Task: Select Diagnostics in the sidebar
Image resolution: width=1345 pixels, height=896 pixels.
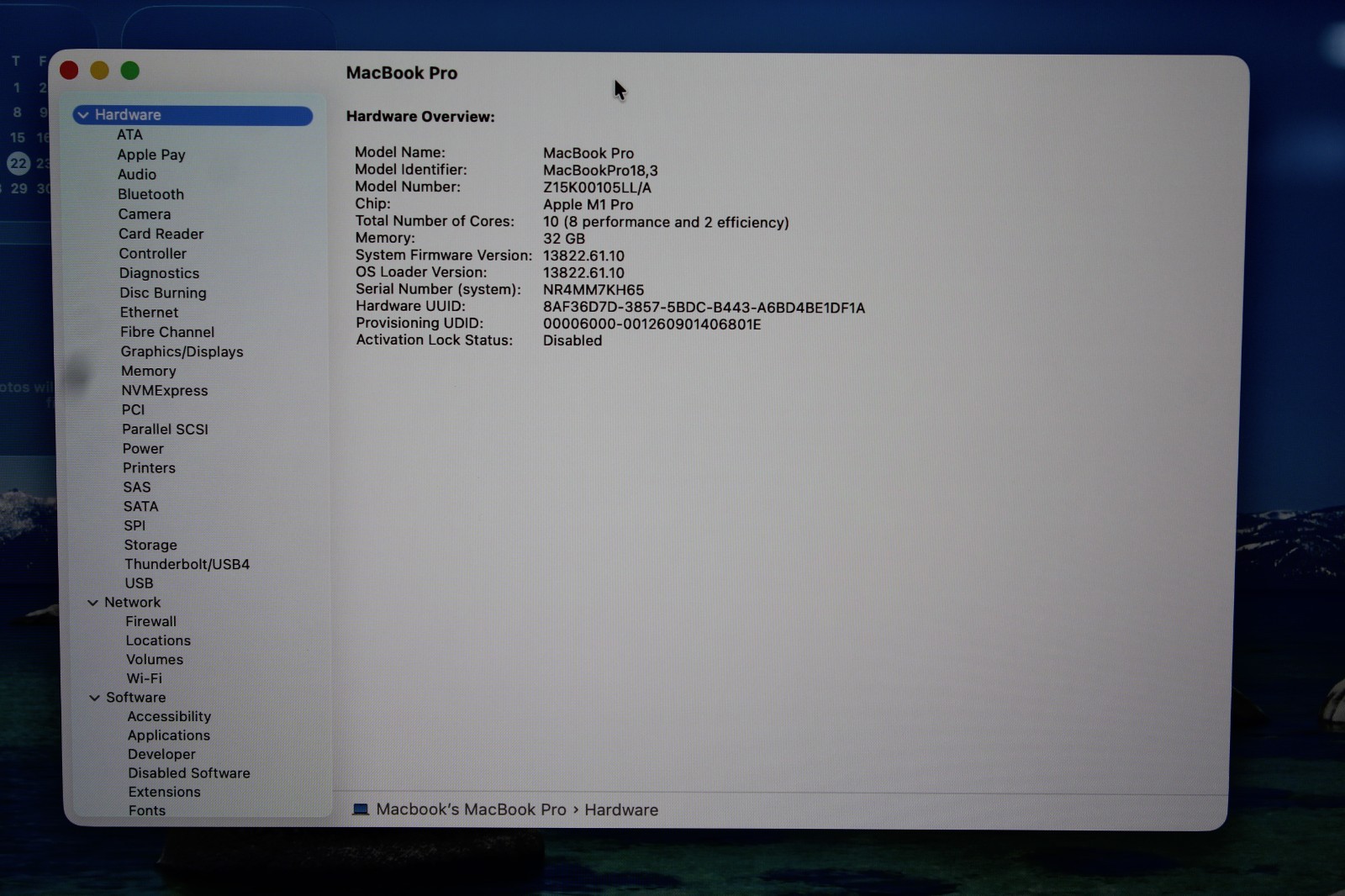Action: click(159, 273)
